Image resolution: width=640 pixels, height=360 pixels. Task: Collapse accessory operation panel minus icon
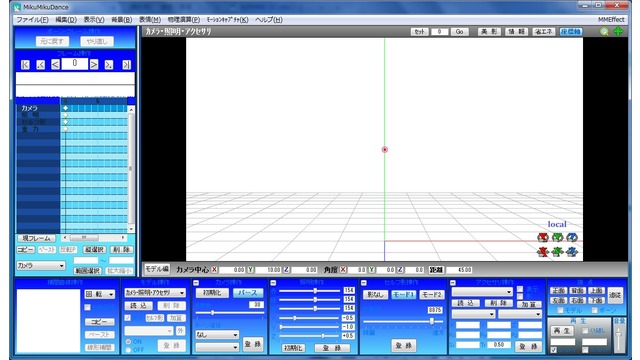[x=453, y=283]
